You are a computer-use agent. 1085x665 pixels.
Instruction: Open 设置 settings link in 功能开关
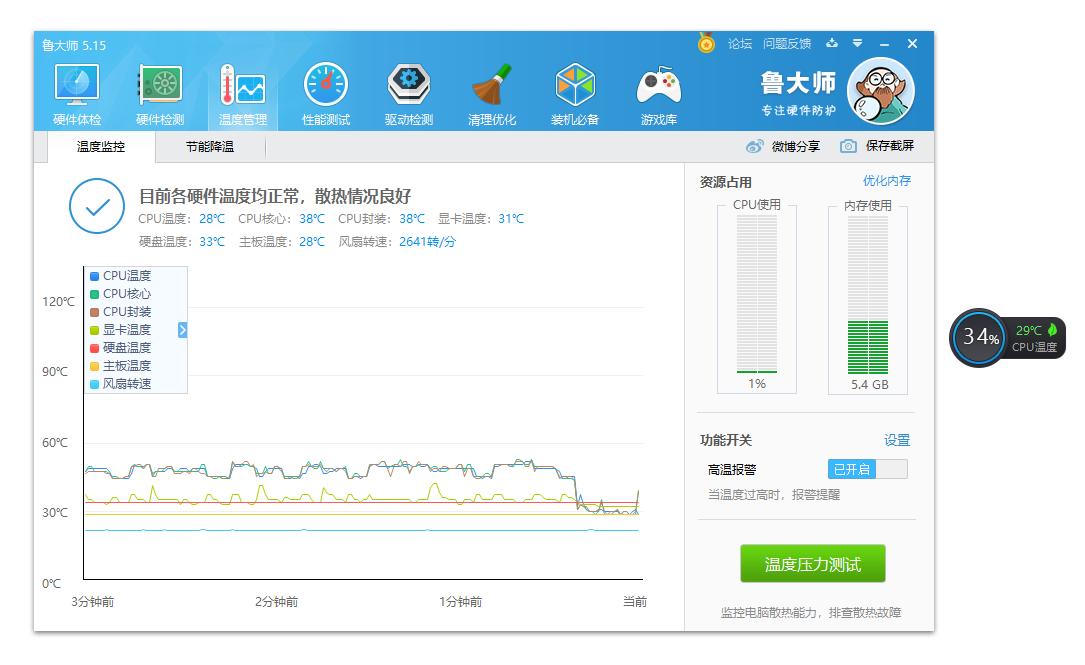[897, 440]
